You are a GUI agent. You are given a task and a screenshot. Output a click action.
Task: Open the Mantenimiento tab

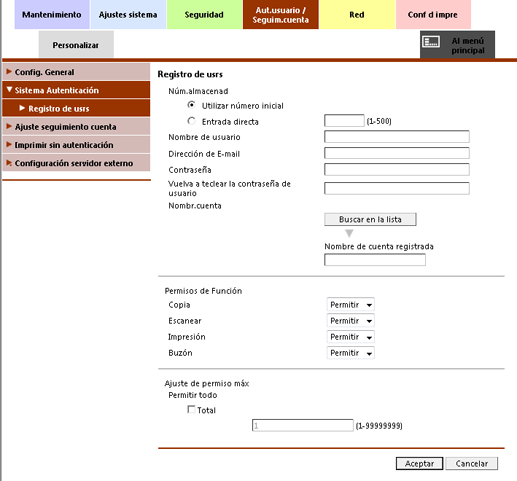click(52, 15)
